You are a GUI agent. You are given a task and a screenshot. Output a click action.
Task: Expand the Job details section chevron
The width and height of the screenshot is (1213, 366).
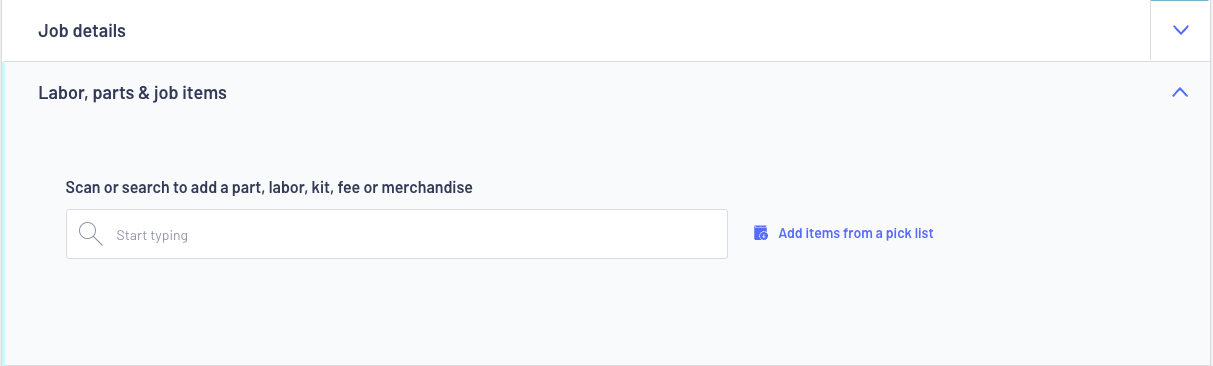click(x=1180, y=30)
